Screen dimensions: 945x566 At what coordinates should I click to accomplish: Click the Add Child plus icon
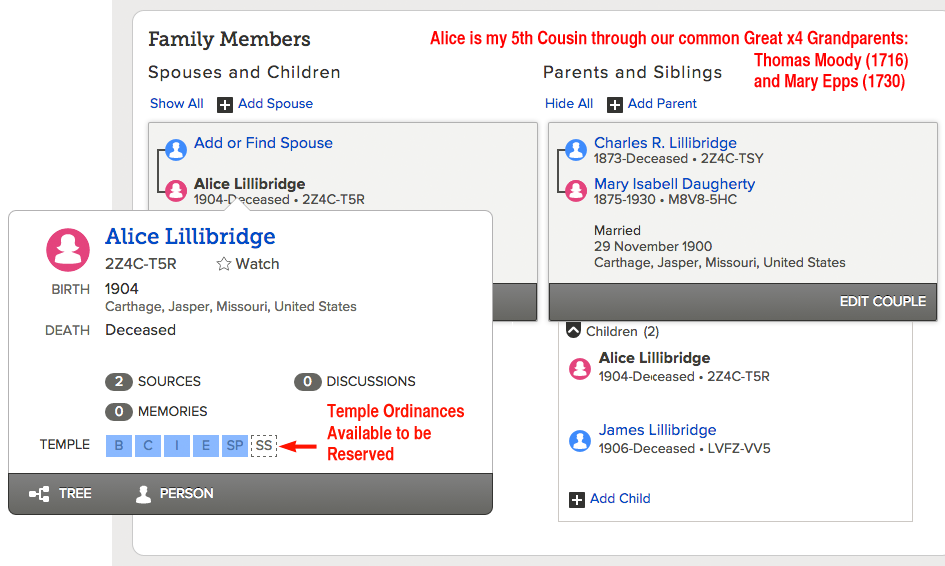577,500
